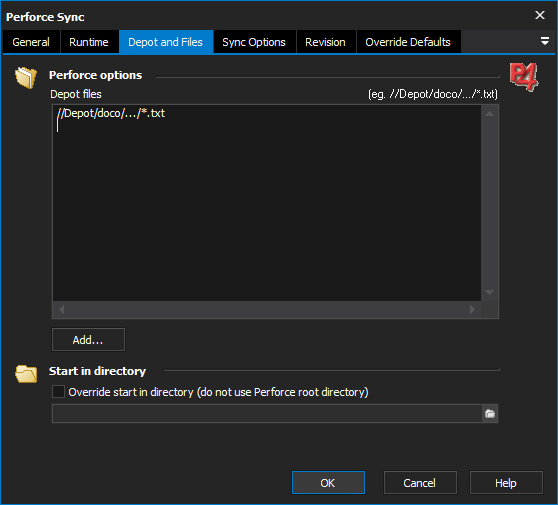Cancel the Perforce Sync dialog

pos(420,483)
